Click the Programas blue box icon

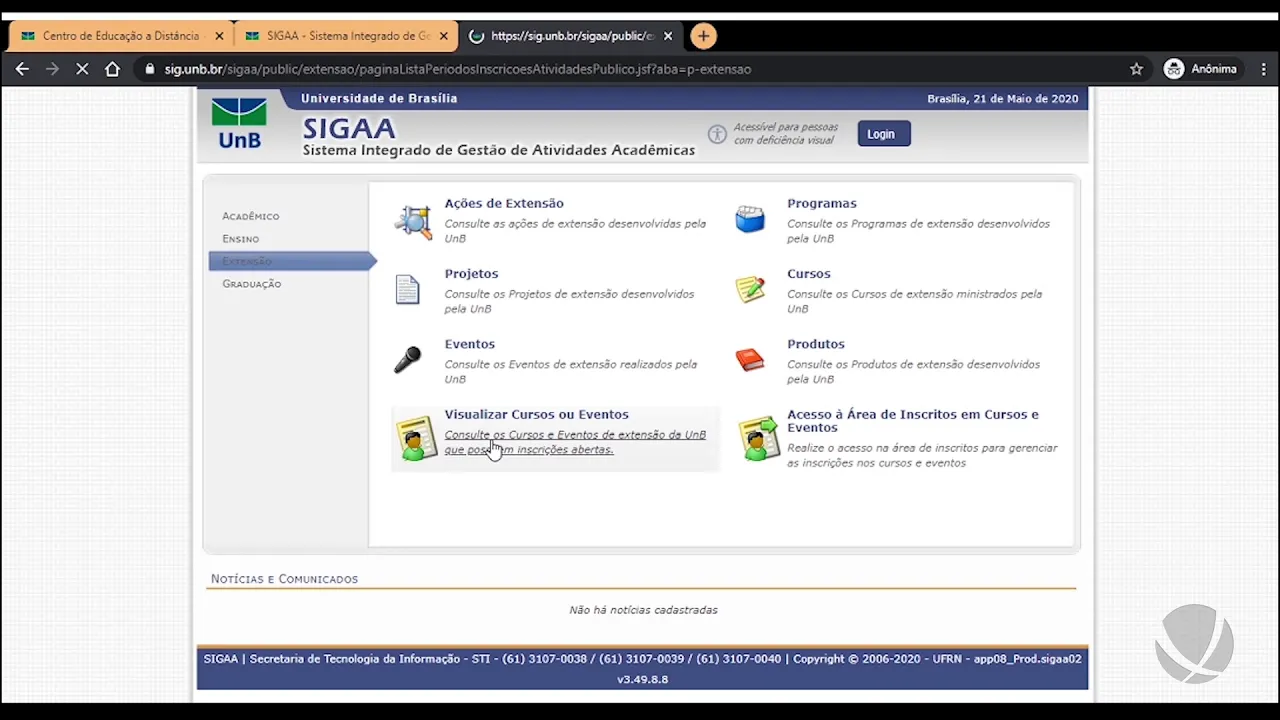tap(750, 219)
